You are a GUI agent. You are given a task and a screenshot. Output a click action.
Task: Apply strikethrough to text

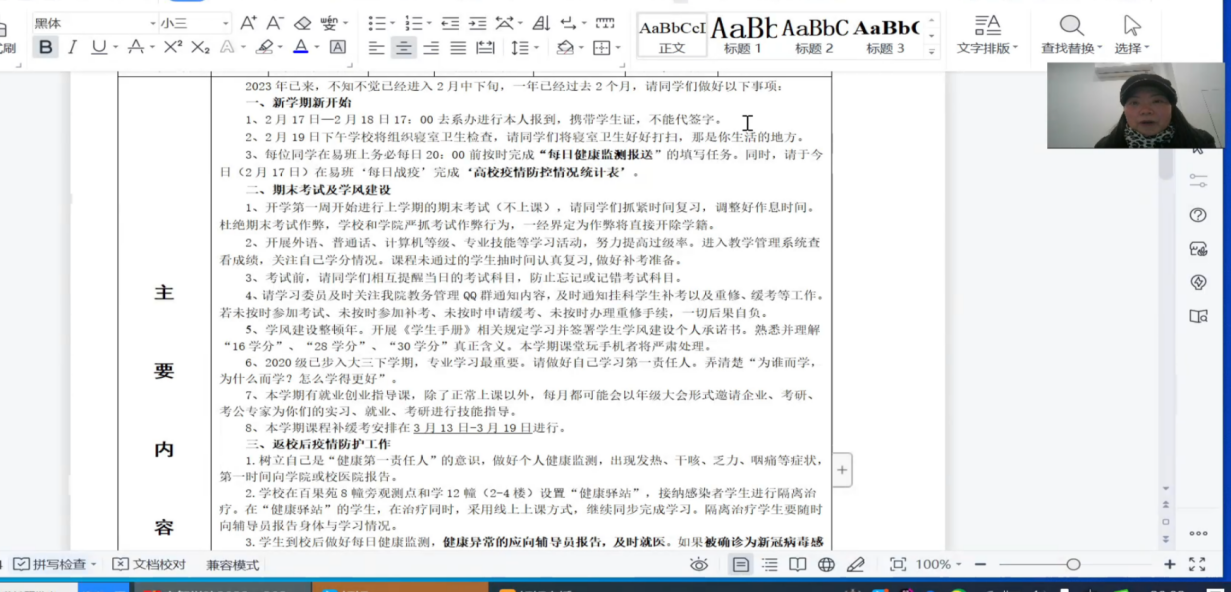coord(136,47)
